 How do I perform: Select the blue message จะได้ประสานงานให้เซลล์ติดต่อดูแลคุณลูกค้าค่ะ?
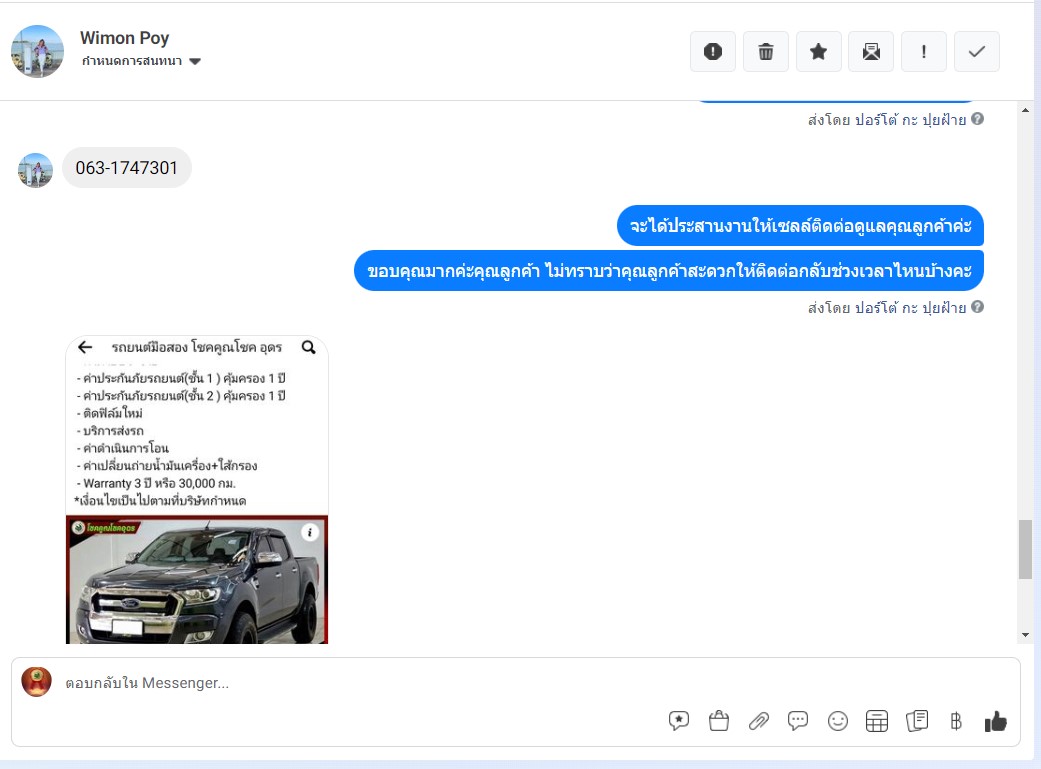800,225
